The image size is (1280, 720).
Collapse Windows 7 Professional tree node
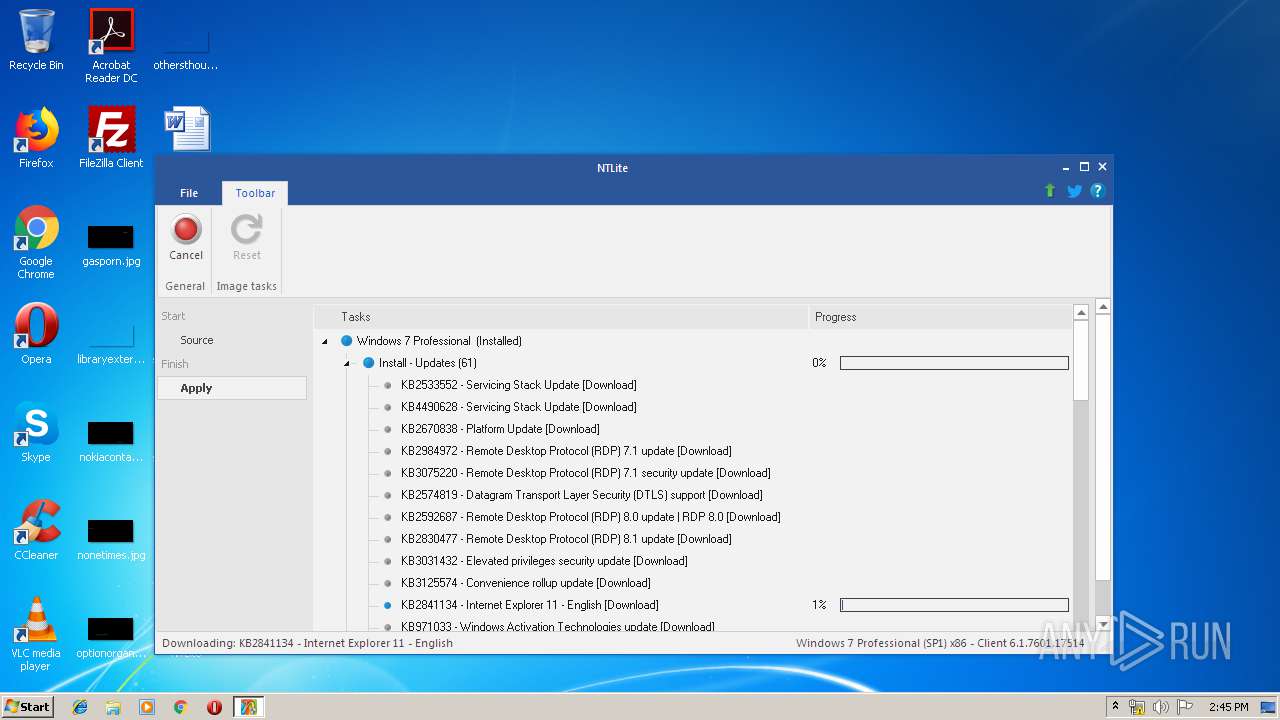324,341
